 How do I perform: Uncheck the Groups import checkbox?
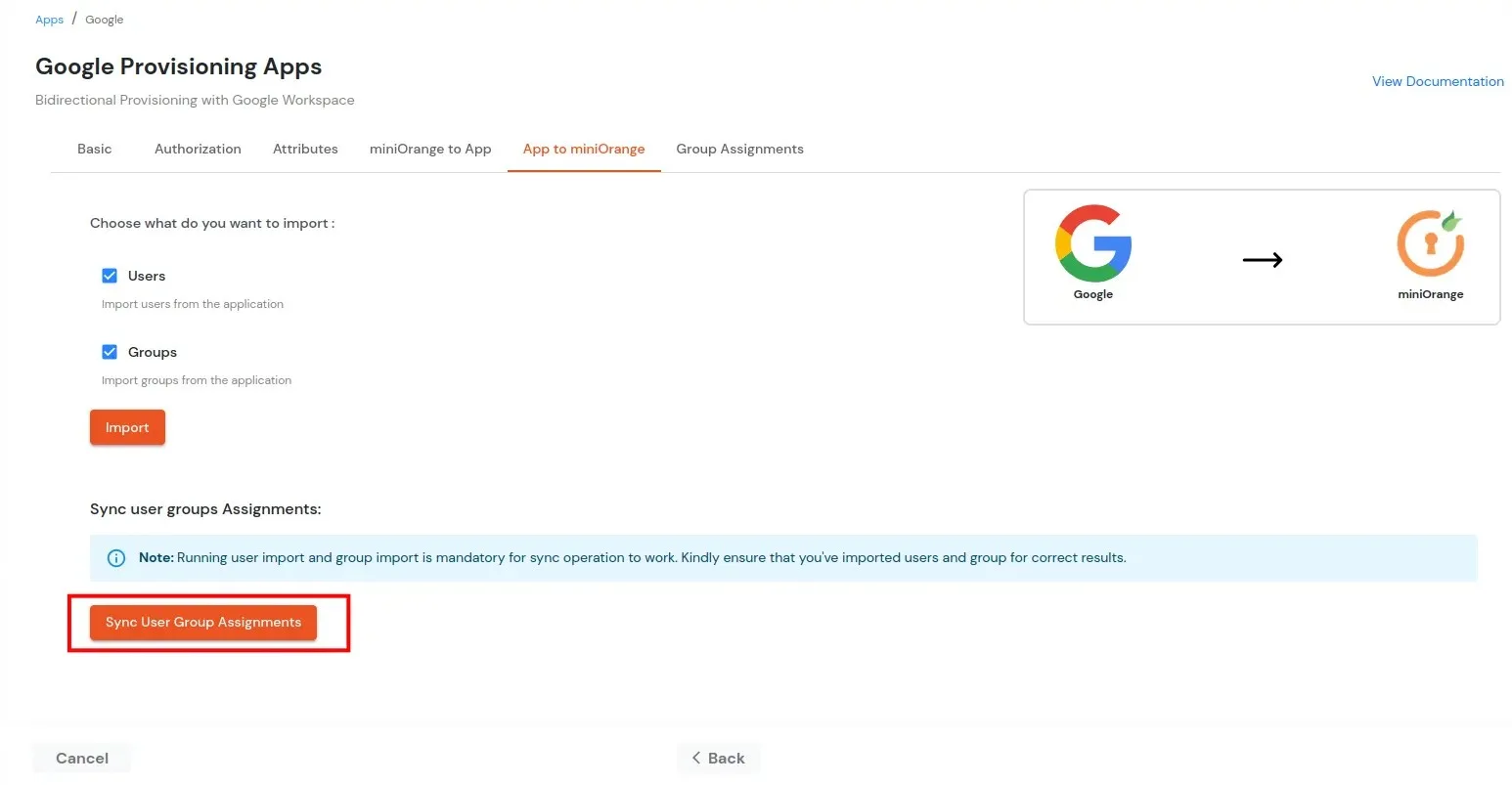pos(110,351)
